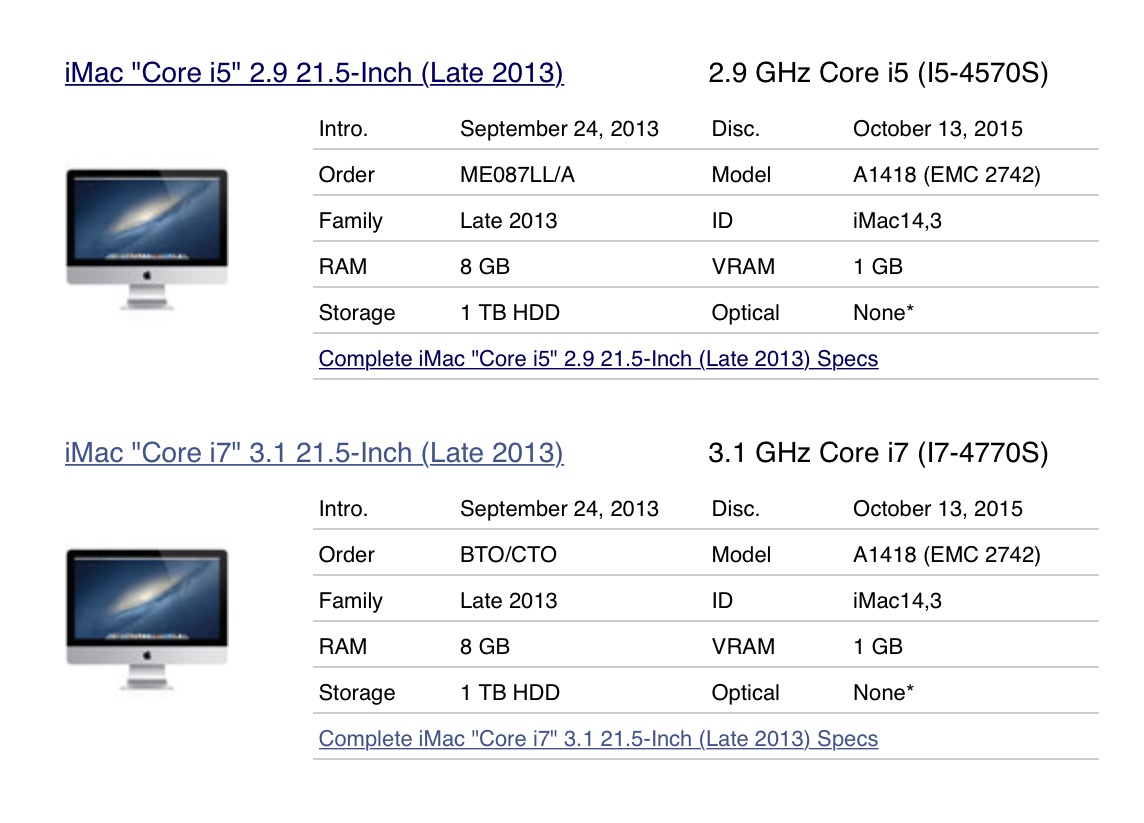
Task: Open the iMac "Core i7" 3.1 21.5-Inch title link
Action: click(314, 453)
